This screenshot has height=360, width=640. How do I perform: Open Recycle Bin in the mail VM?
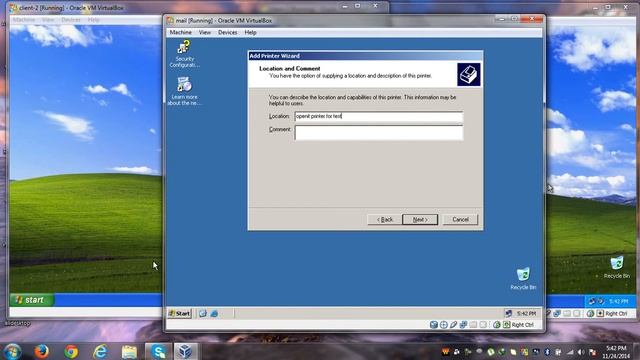point(523,279)
